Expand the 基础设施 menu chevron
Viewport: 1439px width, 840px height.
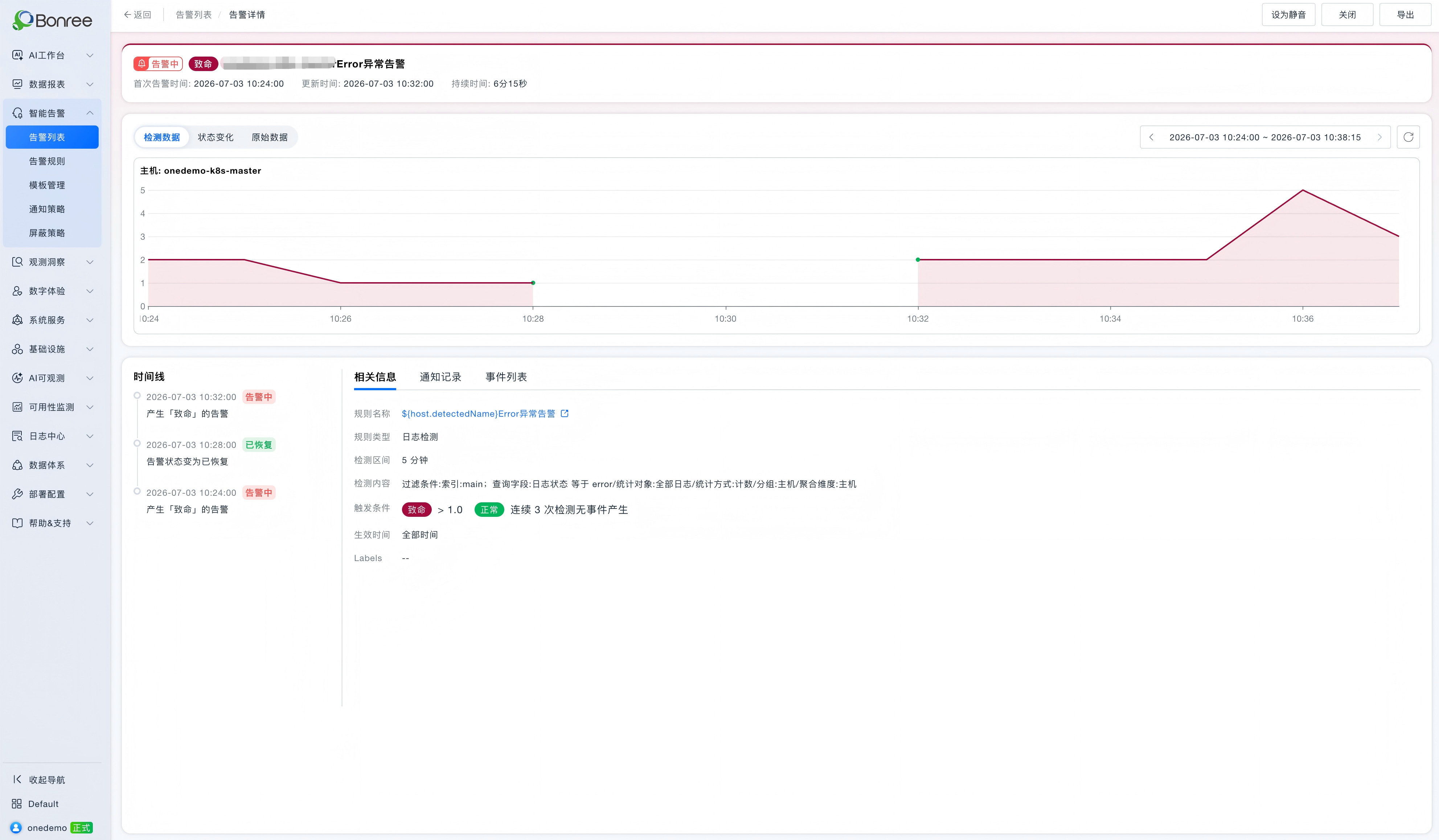click(90, 349)
